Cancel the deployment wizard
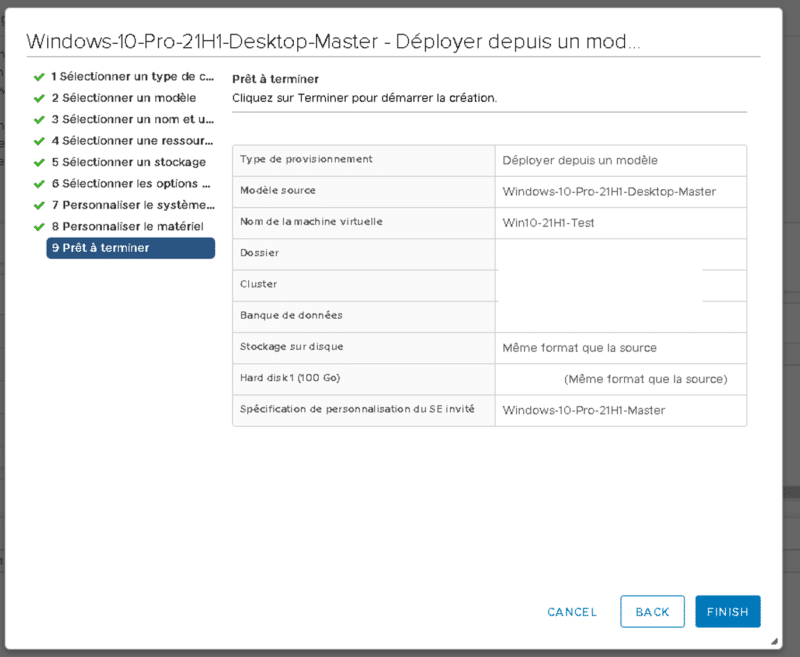 pos(572,612)
